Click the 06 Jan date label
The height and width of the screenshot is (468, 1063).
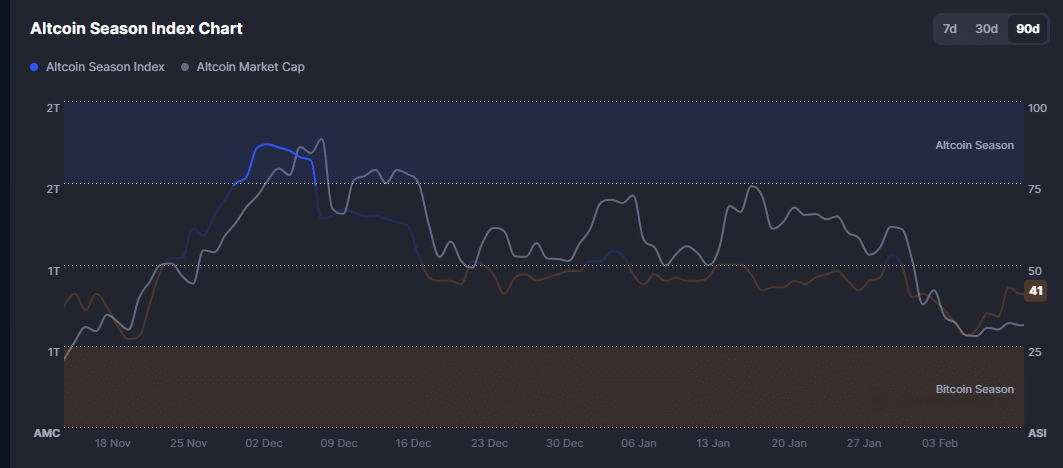pos(639,443)
